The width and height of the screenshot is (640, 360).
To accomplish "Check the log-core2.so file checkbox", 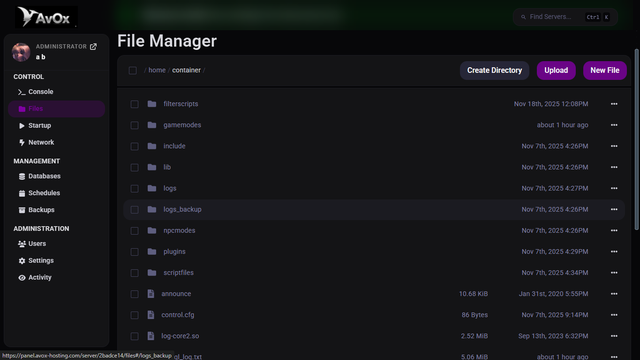I will click(134, 336).
